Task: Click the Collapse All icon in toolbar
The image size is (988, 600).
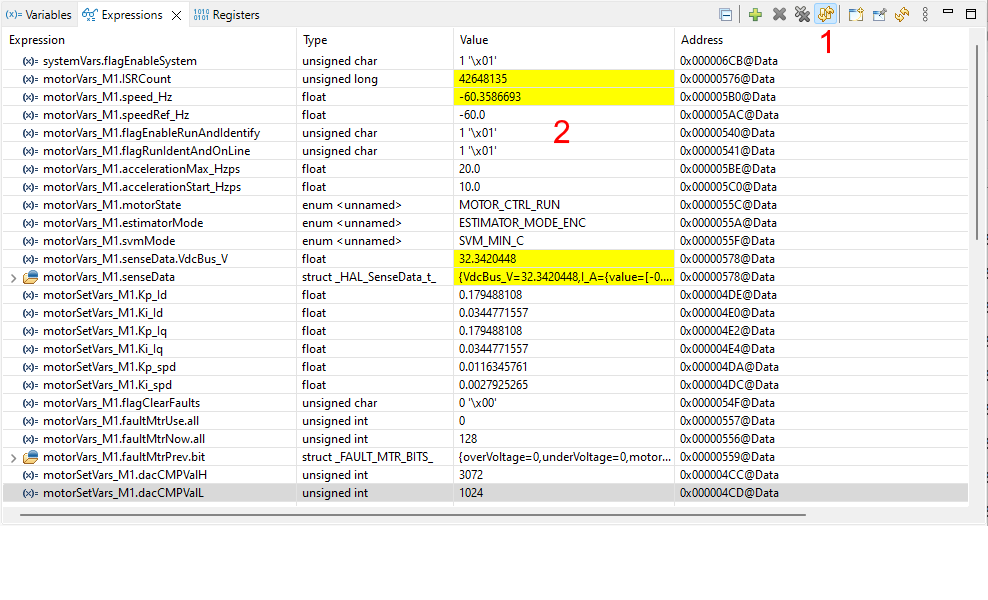Action: [725, 15]
